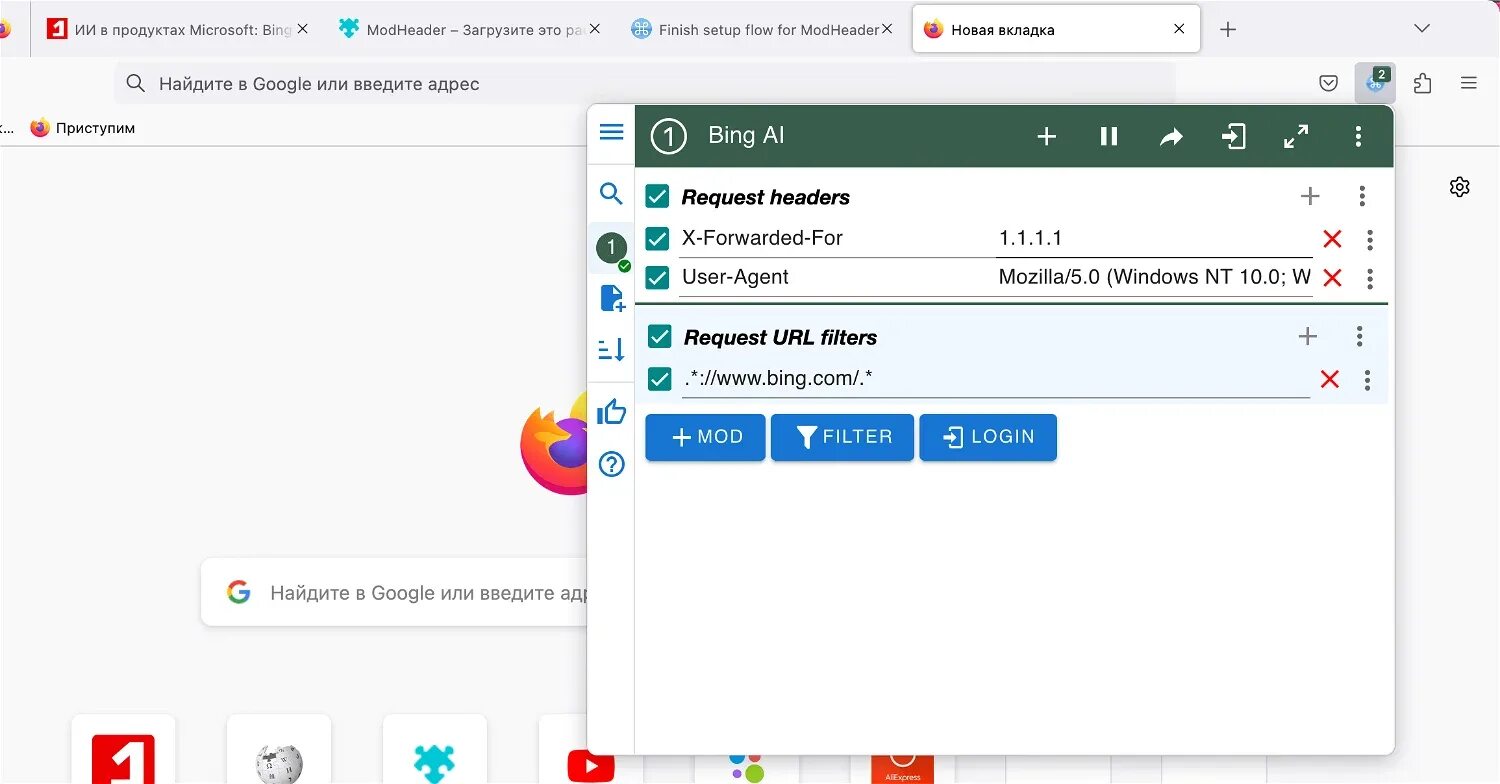Click the Приступим bookmark

[83, 128]
